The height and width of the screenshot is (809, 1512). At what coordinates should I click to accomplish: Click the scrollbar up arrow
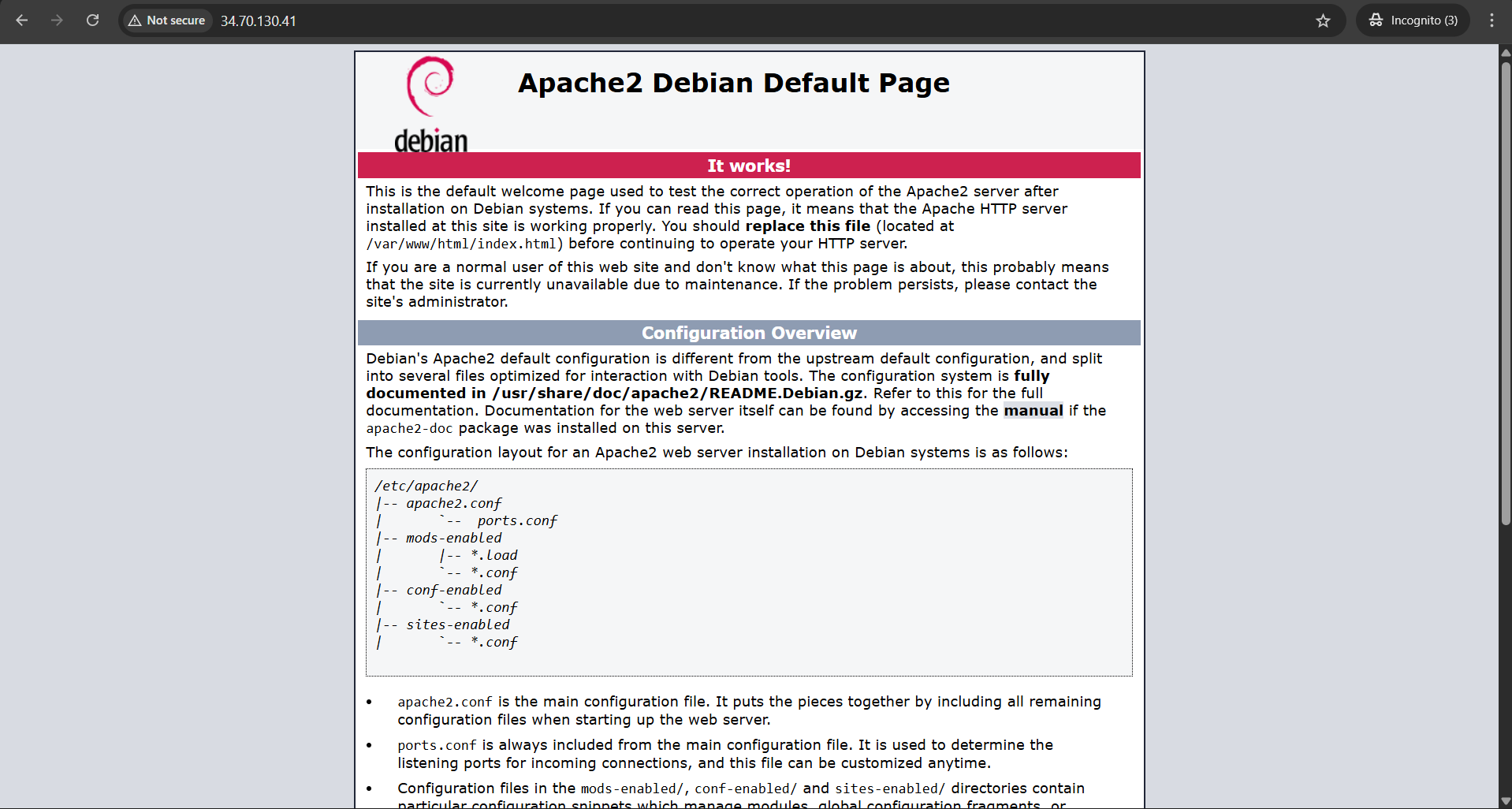tap(1506, 53)
